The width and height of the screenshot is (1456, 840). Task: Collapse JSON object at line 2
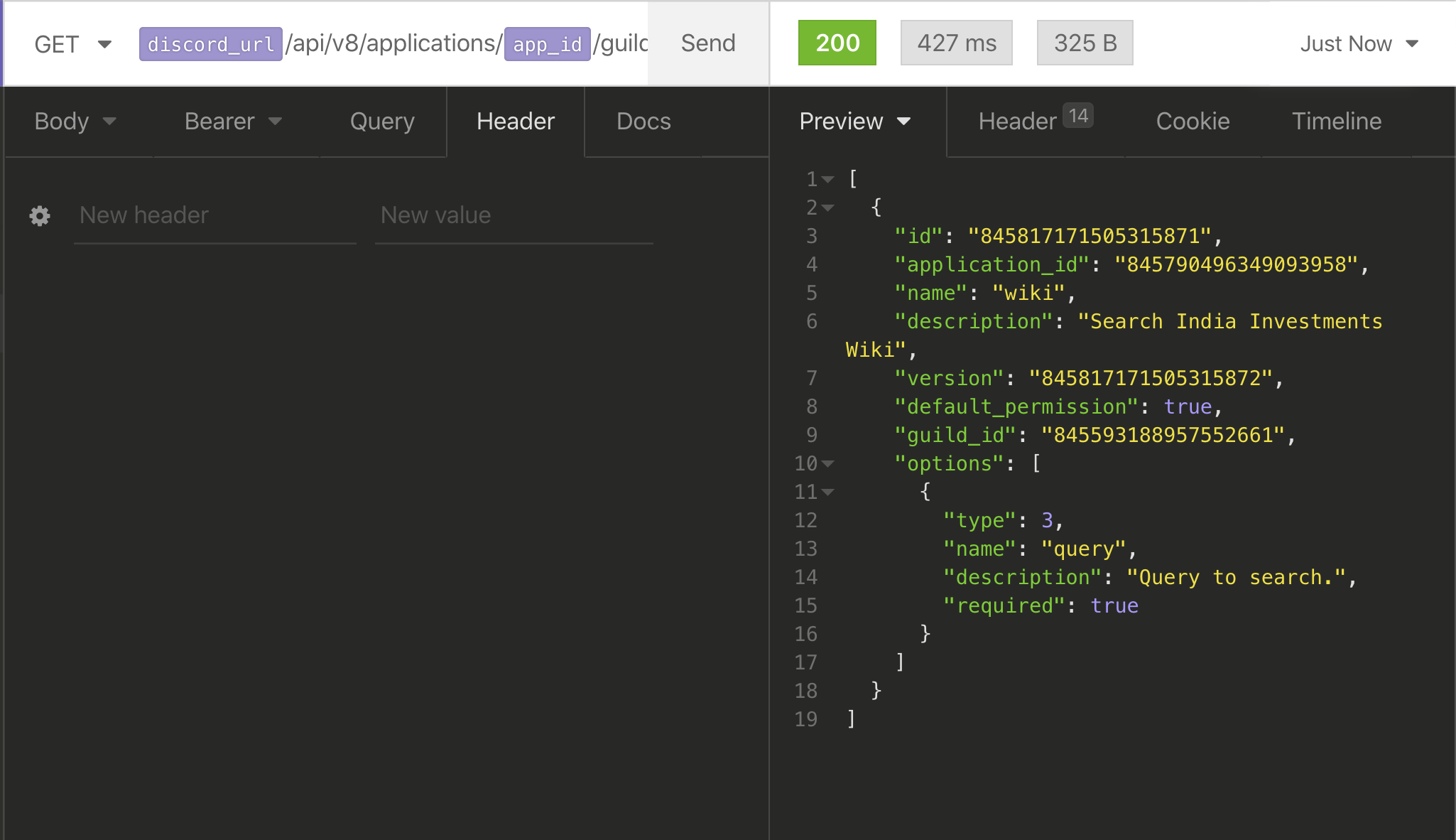pyautogui.click(x=828, y=208)
